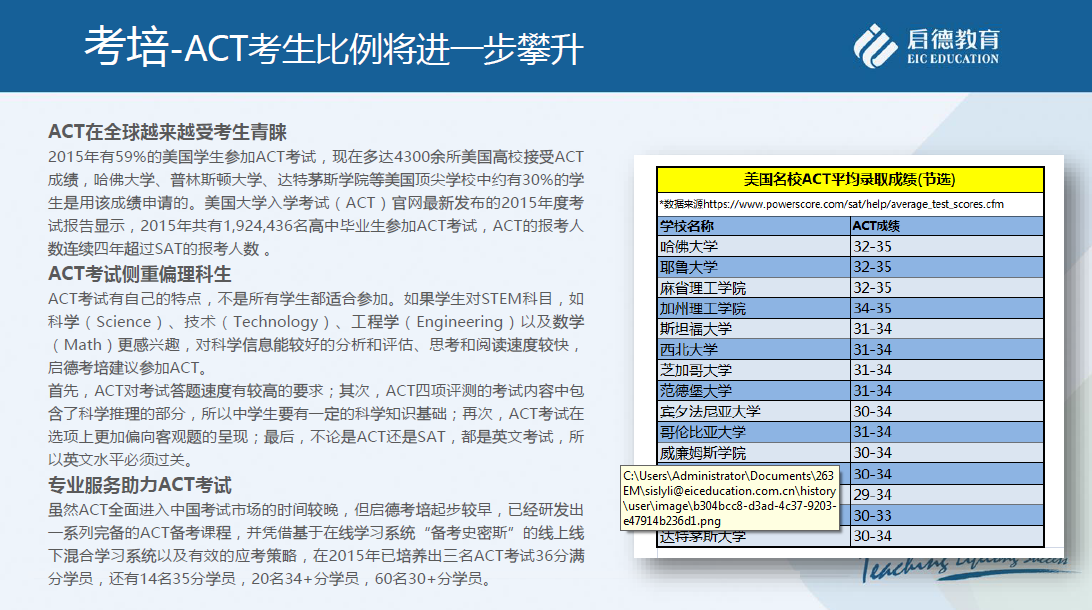Image resolution: width=1092 pixels, height=610 pixels.
Task: Select the heading ACT在全球越来越受考生青睐
Action: [167, 132]
